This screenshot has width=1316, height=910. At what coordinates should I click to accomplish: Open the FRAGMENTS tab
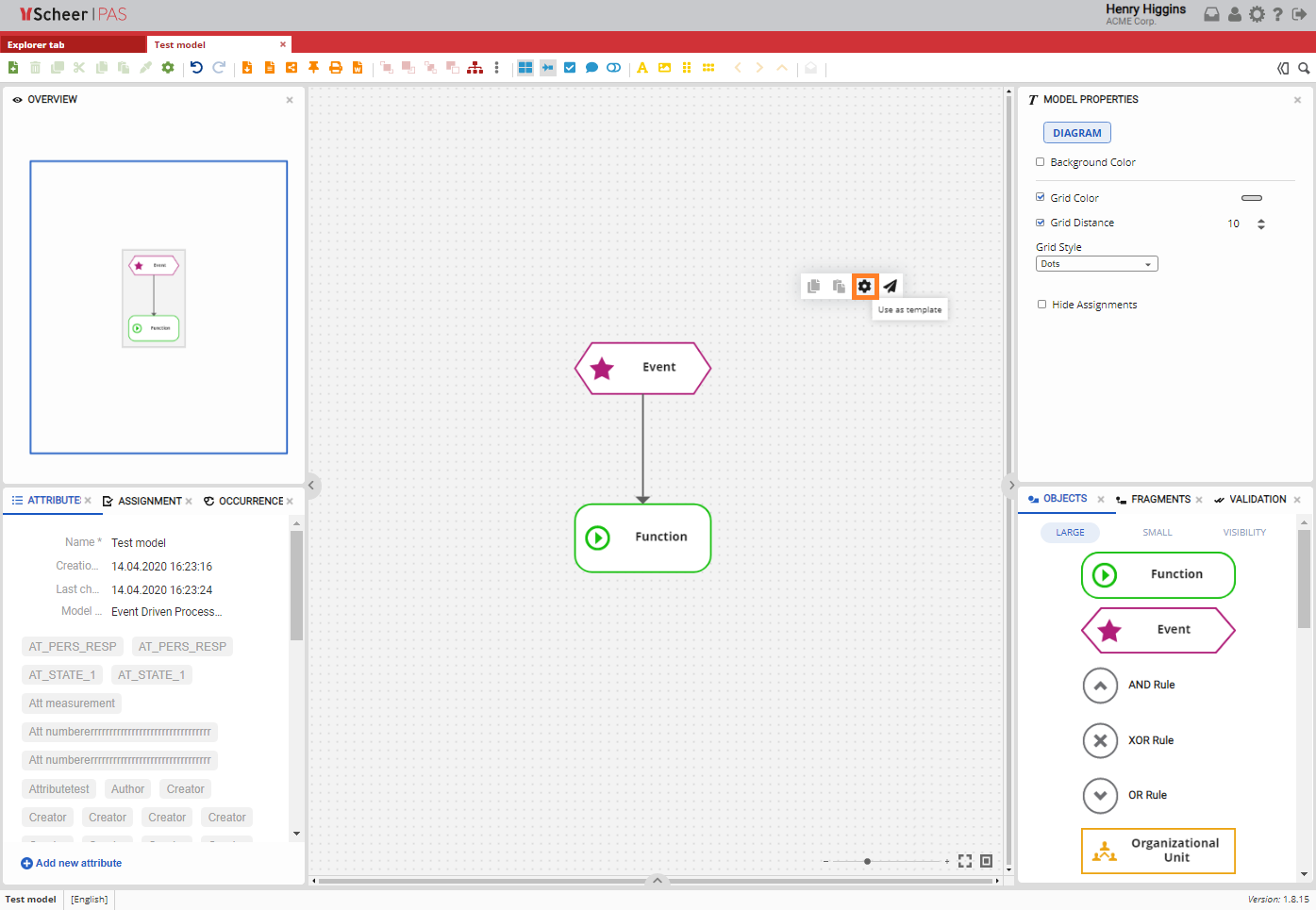tap(1159, 499)
